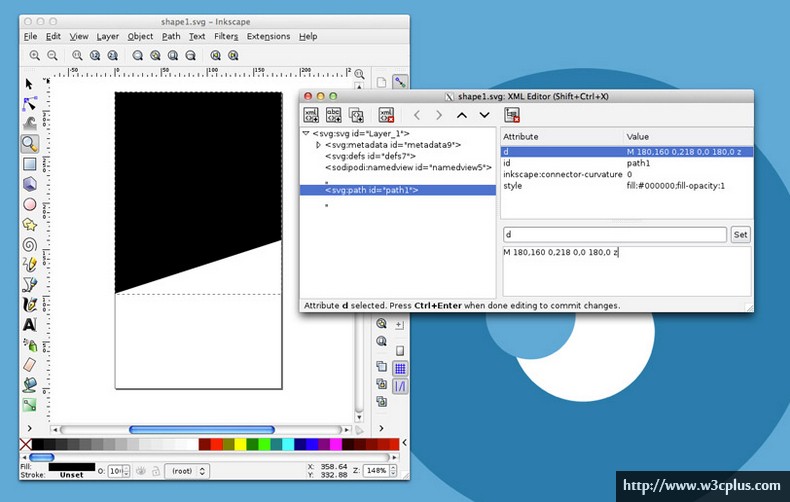Zoom to fit page width icon
The height and width of the screenshot is (502, 790).
(x=190, y=55)
